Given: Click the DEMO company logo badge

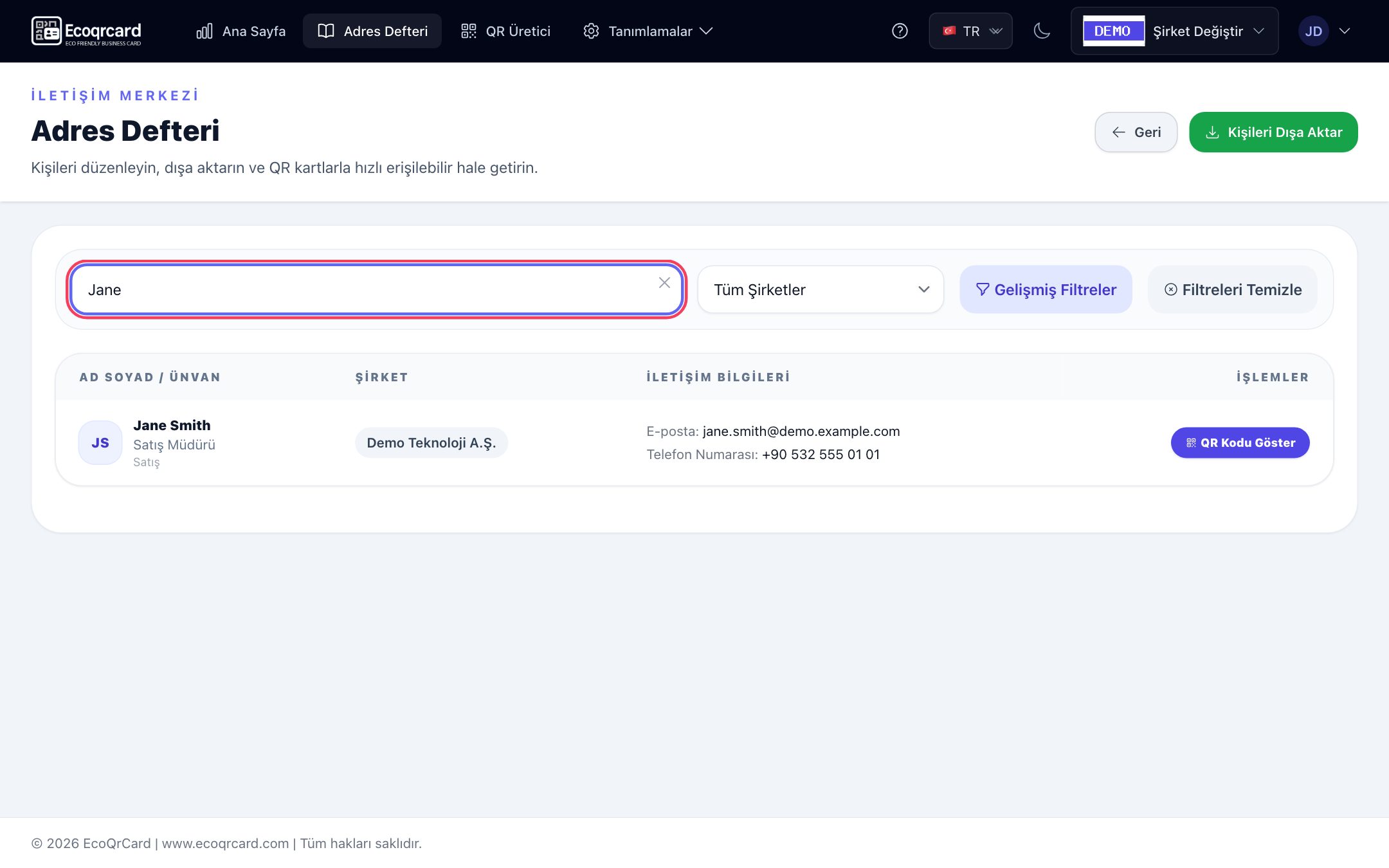Looking at the screenshot, I should coord(1114,31).
